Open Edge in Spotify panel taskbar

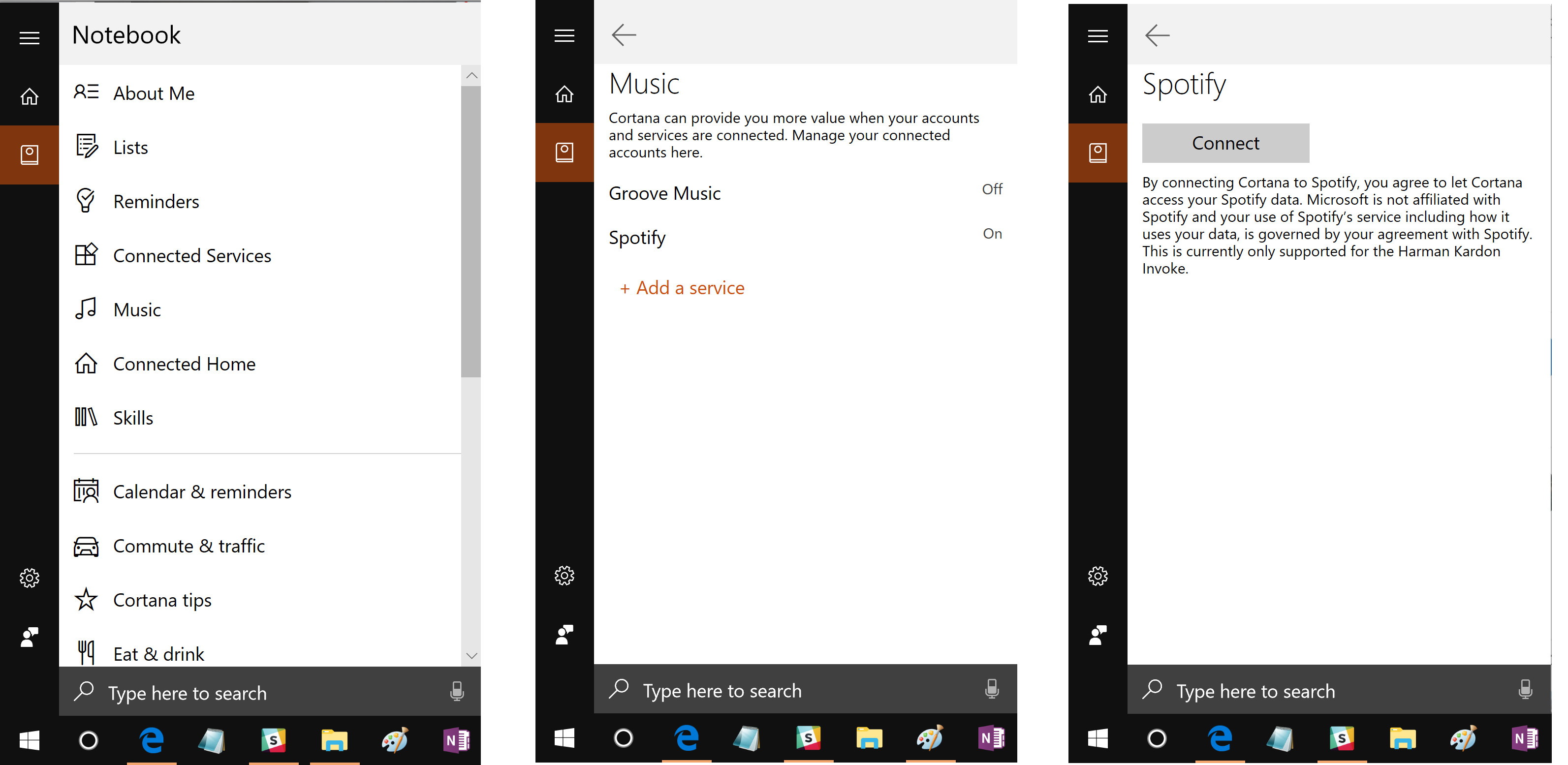point(1221,739)
